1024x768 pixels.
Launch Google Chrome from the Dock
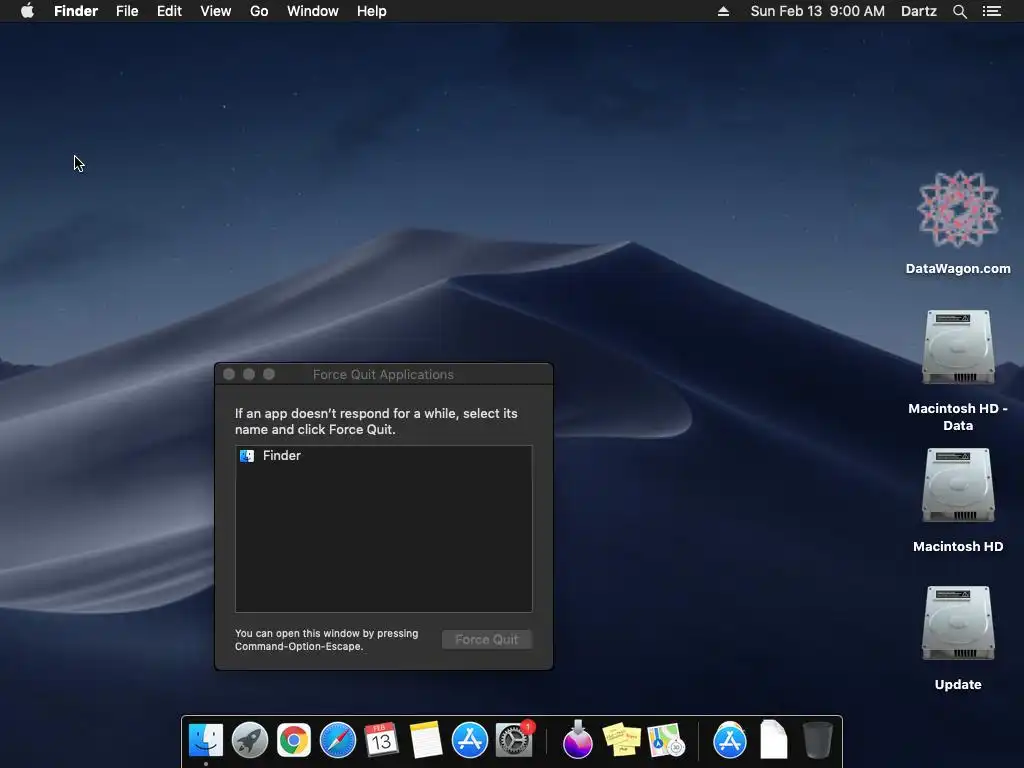pos(294,740)
